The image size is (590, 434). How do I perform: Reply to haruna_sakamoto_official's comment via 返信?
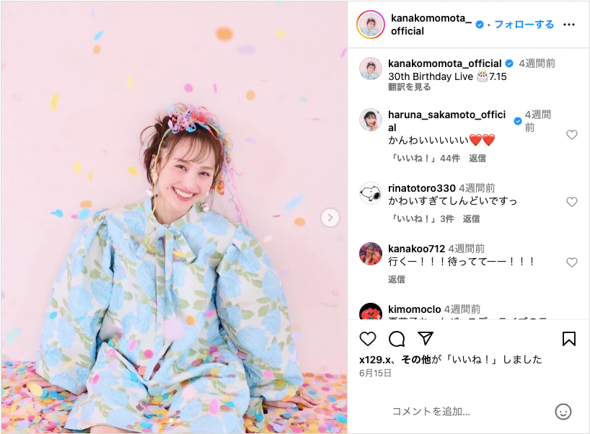(x=477, y=158)
